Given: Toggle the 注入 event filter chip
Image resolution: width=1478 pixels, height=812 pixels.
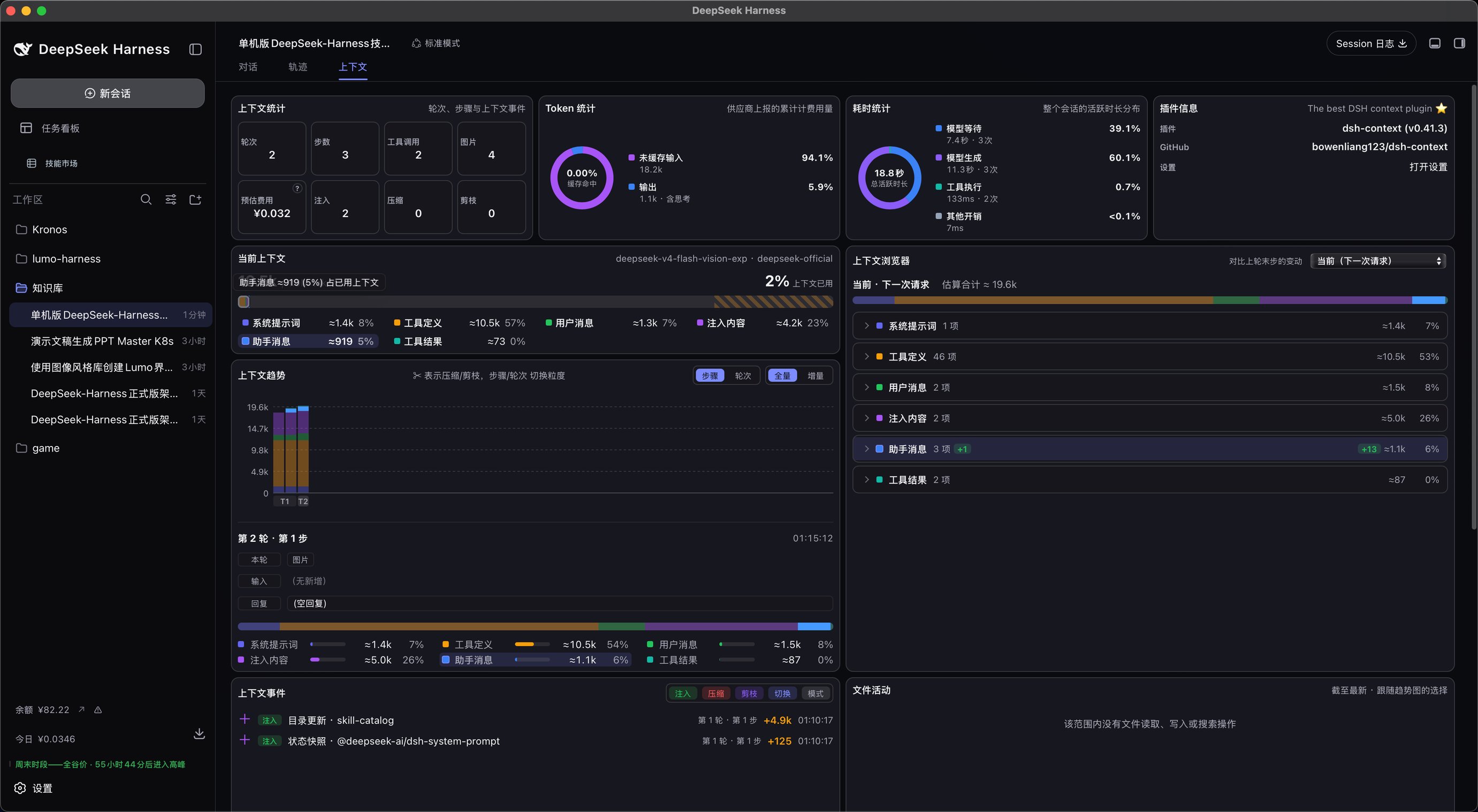Looking at the screenshot, I should click(683, 693).
